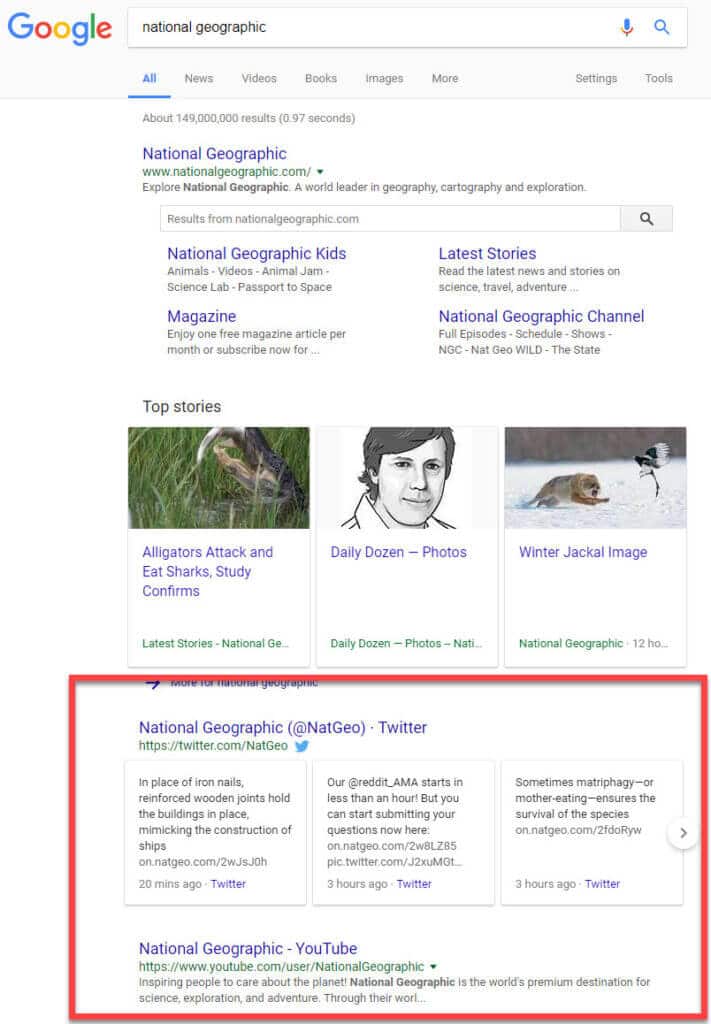Open the More search menu
711x1024 pixels.
445,78
